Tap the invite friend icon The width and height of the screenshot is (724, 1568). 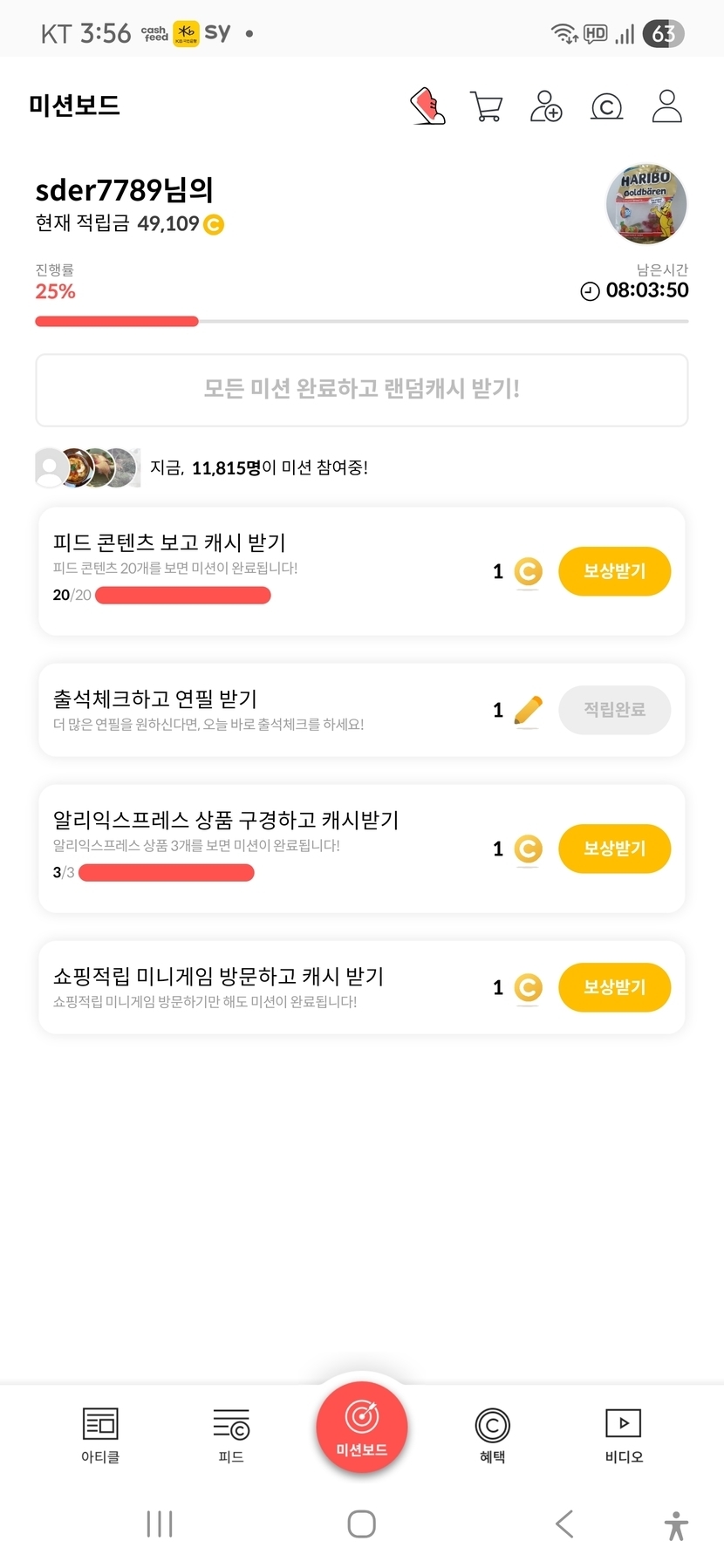pos(546,106)
